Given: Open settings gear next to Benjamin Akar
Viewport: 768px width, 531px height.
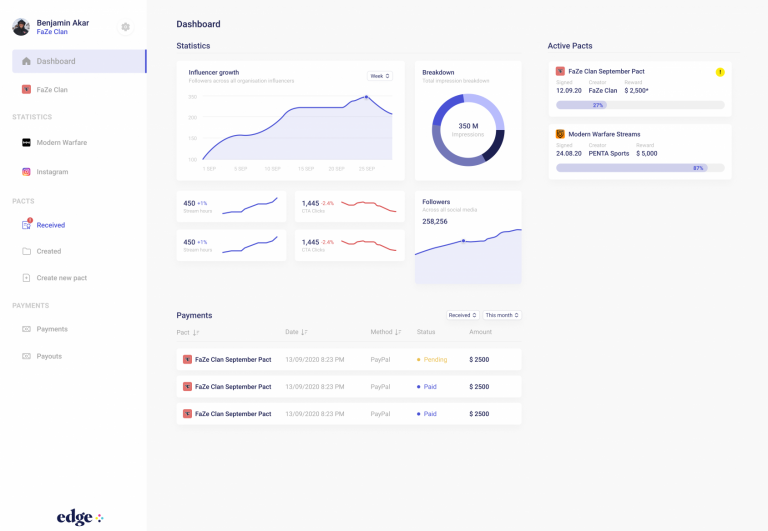Looking at the screenshot, I should pos(125,27).
